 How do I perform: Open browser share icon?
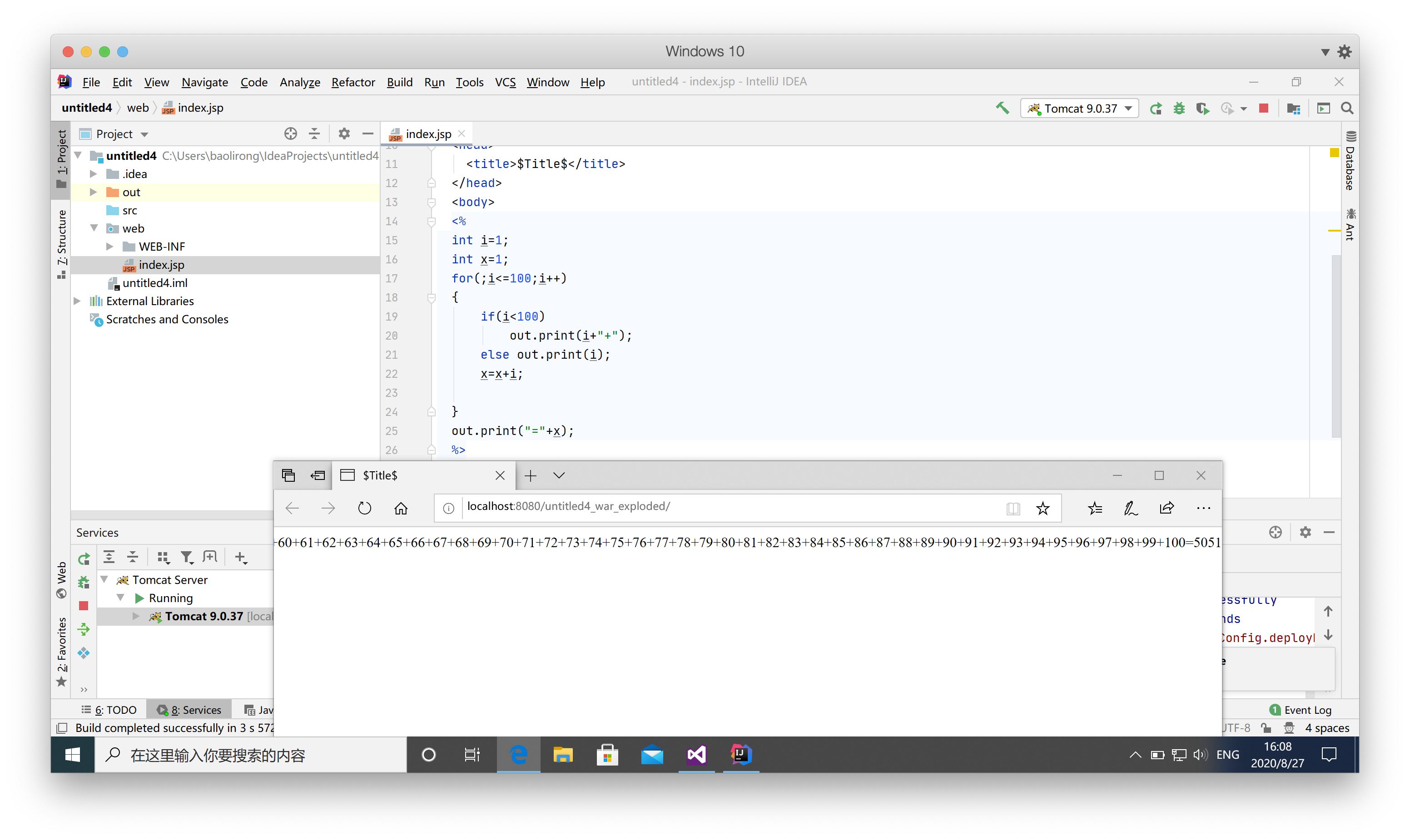pos(1167,508)
